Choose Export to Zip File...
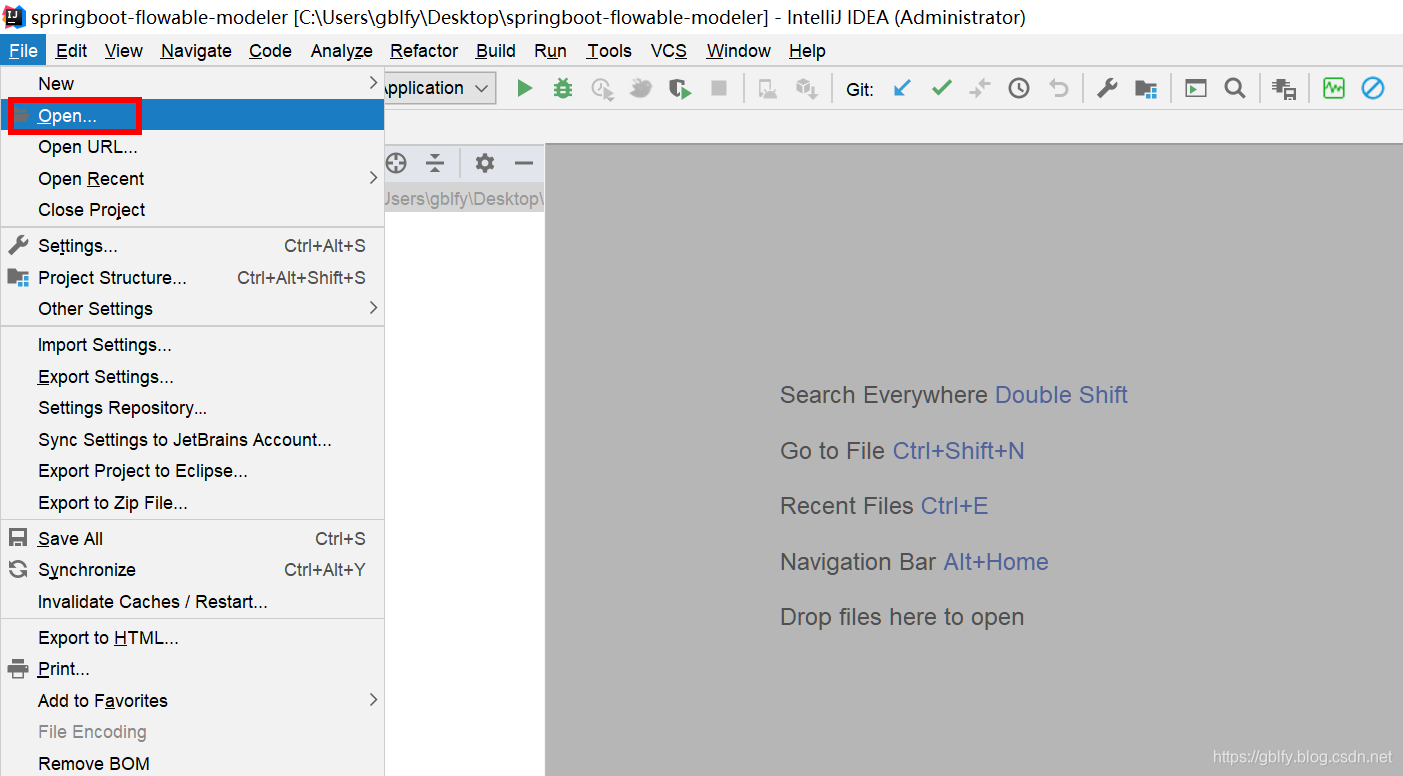 193,503
